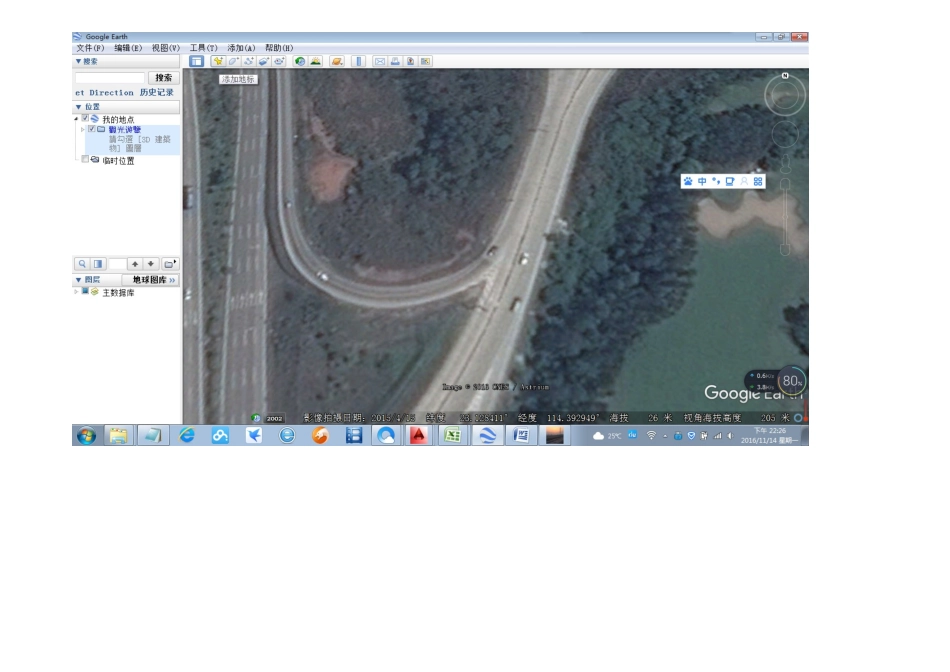This screenshot has height=672, width=950.
Task: Open the 历史记录 link
Action: click(156, 92)
